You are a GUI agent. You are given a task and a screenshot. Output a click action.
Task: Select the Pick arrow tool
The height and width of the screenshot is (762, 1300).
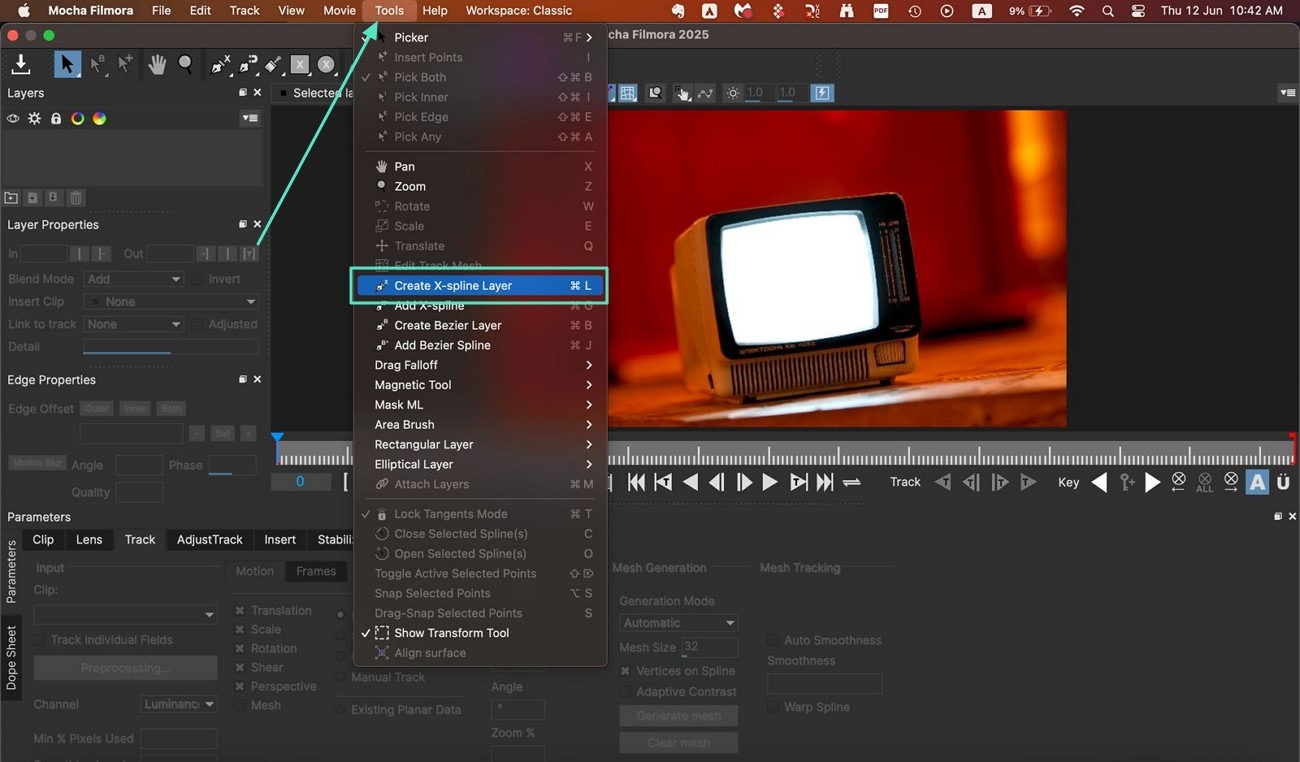(67, 65)
